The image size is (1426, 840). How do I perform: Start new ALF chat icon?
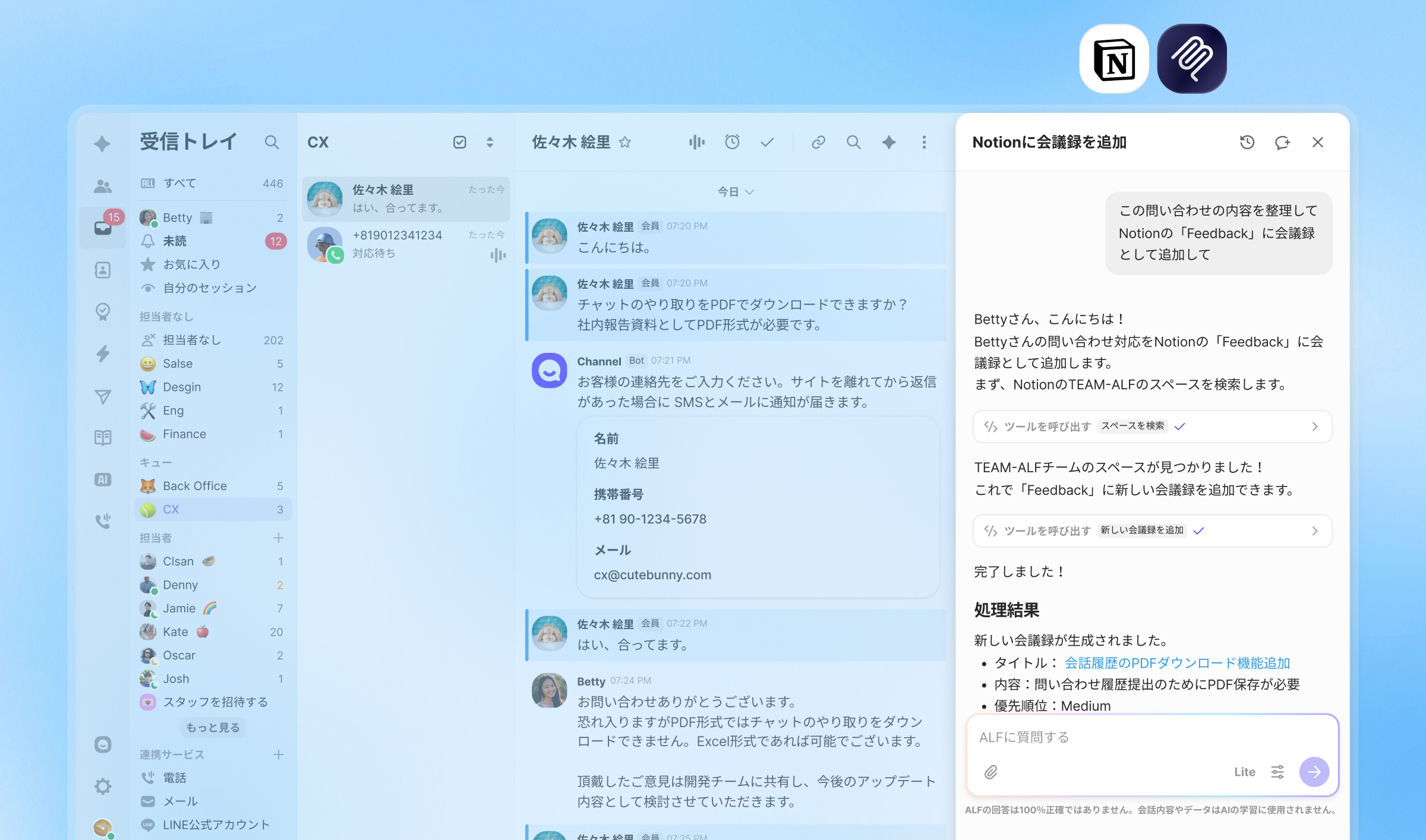tap(1282, 142)
